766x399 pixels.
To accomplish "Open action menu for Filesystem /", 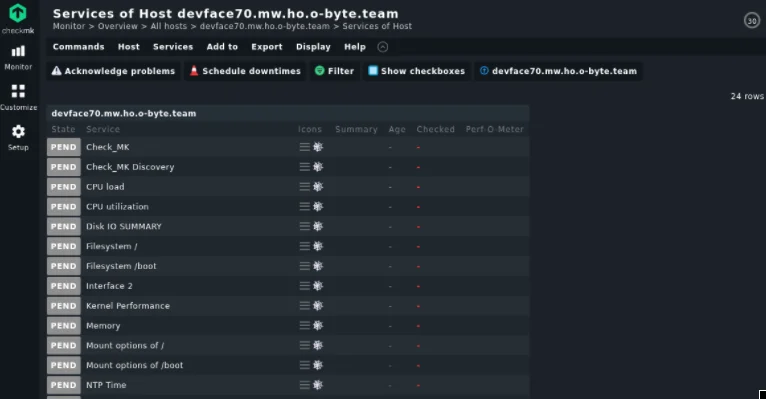I will [304, 246].
